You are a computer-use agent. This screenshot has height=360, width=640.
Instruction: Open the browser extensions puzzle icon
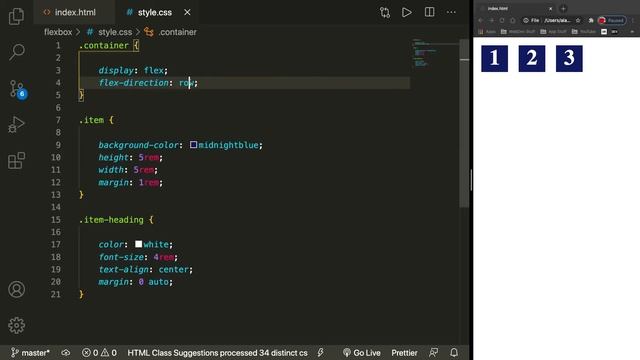[x=591, y=20]
